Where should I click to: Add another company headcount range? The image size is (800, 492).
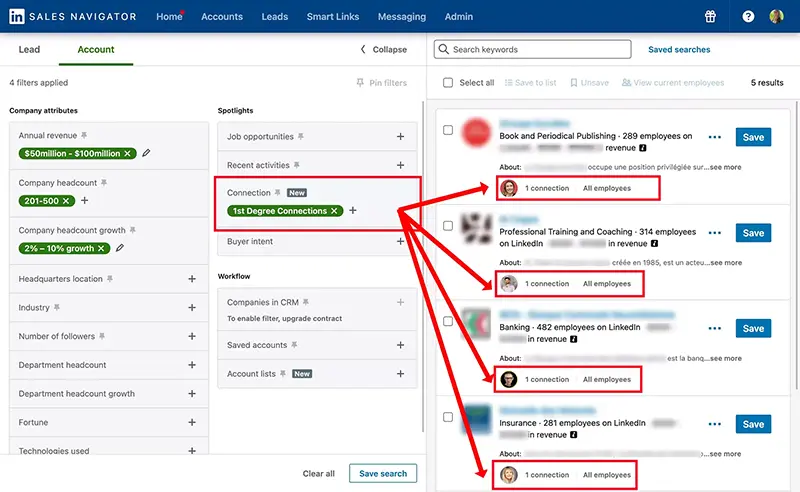coord(85,200)
